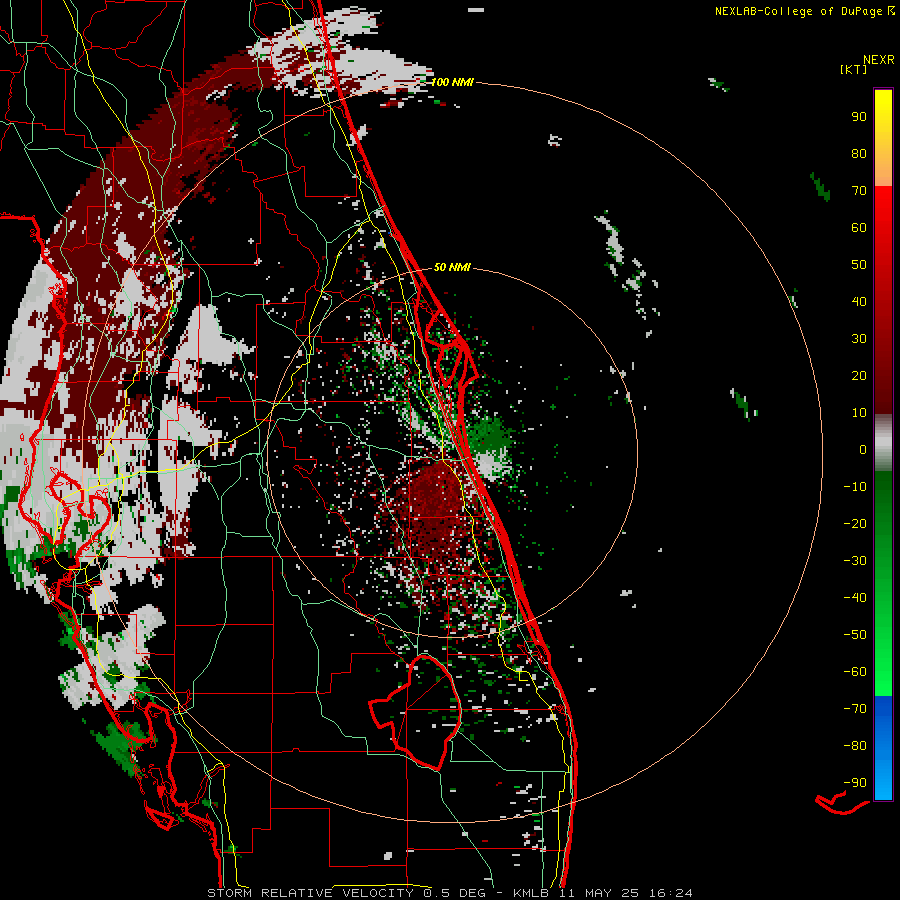Click the -30 value on velocity scale

point(855,561)
